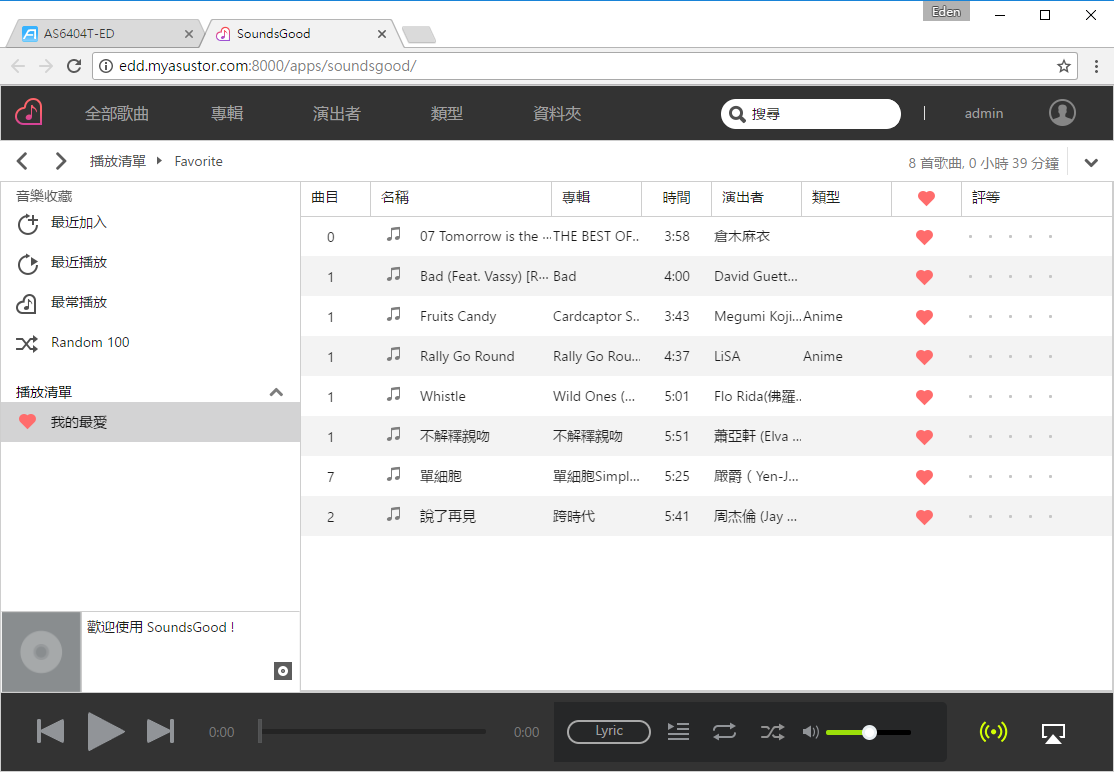Viewport: 1114px width, 772px height.
Task: Click the Recently Played (最近播放) icon
Action: click(27, 263)
